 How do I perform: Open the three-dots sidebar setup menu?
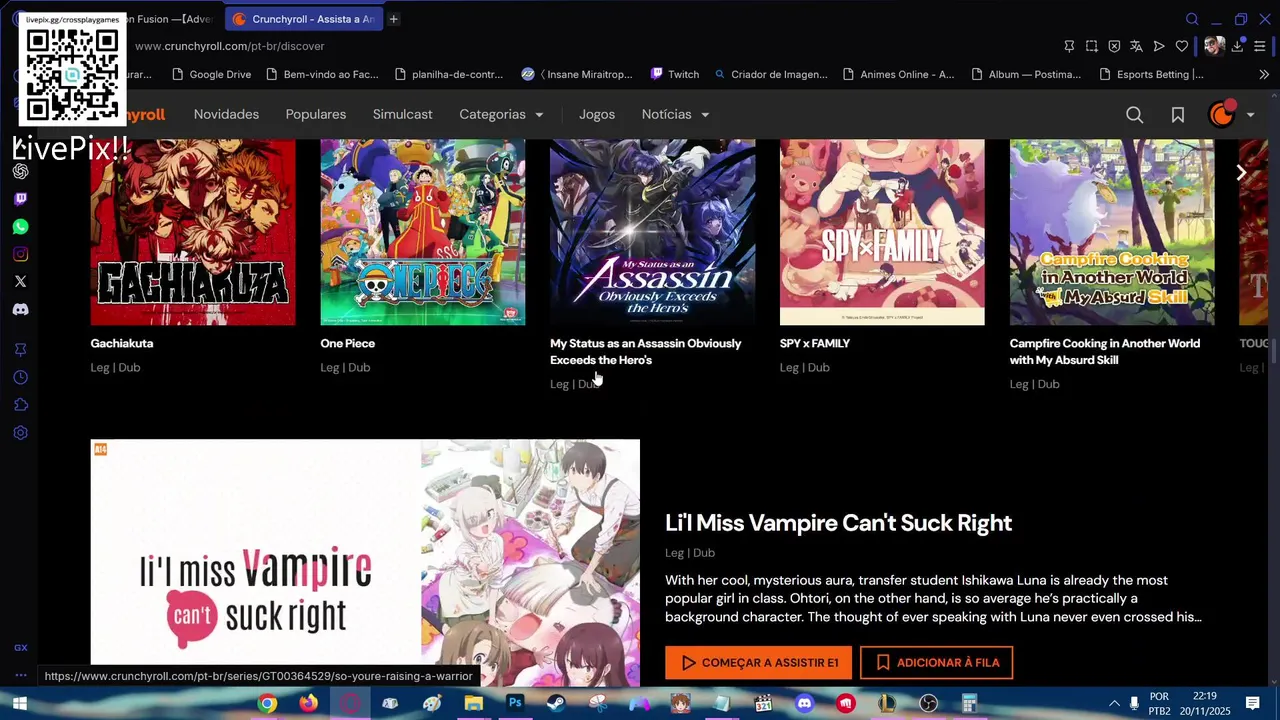pos(20,675)
